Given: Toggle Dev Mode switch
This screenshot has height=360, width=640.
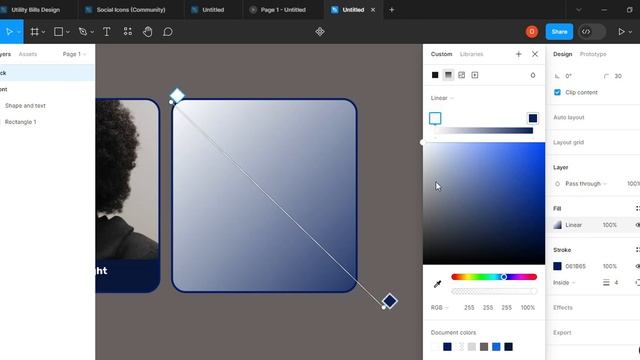Looking at the screenshot, I should click(591, 31).
